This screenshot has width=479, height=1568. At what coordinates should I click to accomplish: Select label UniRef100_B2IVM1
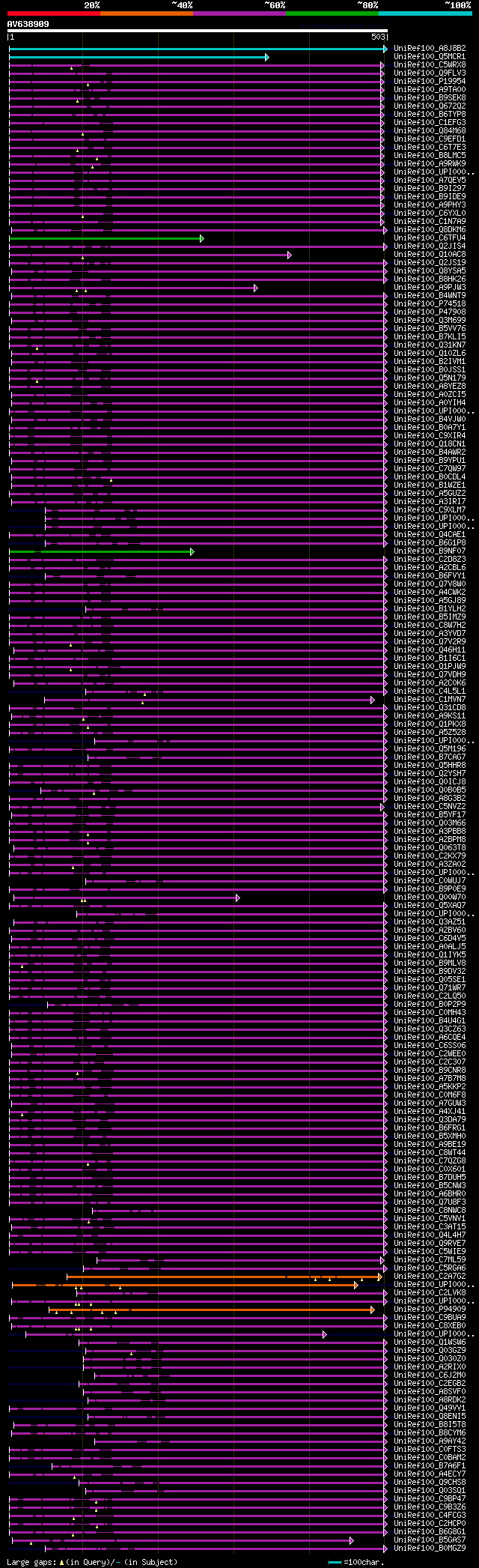pos(430,362)
